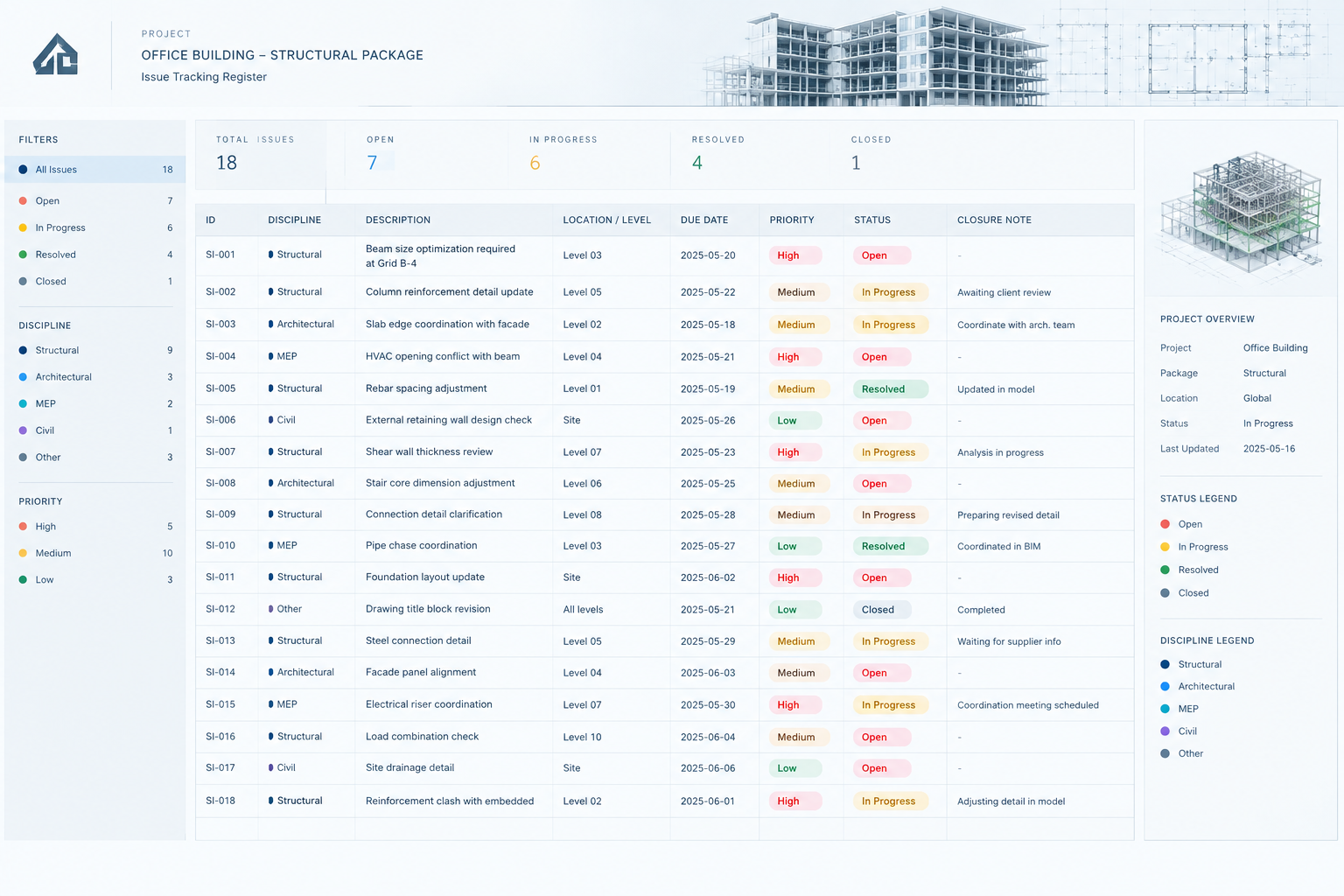Choose the Closed filter in the Filters sidebar
1344x896 pixels.
(x=94, y=282)
